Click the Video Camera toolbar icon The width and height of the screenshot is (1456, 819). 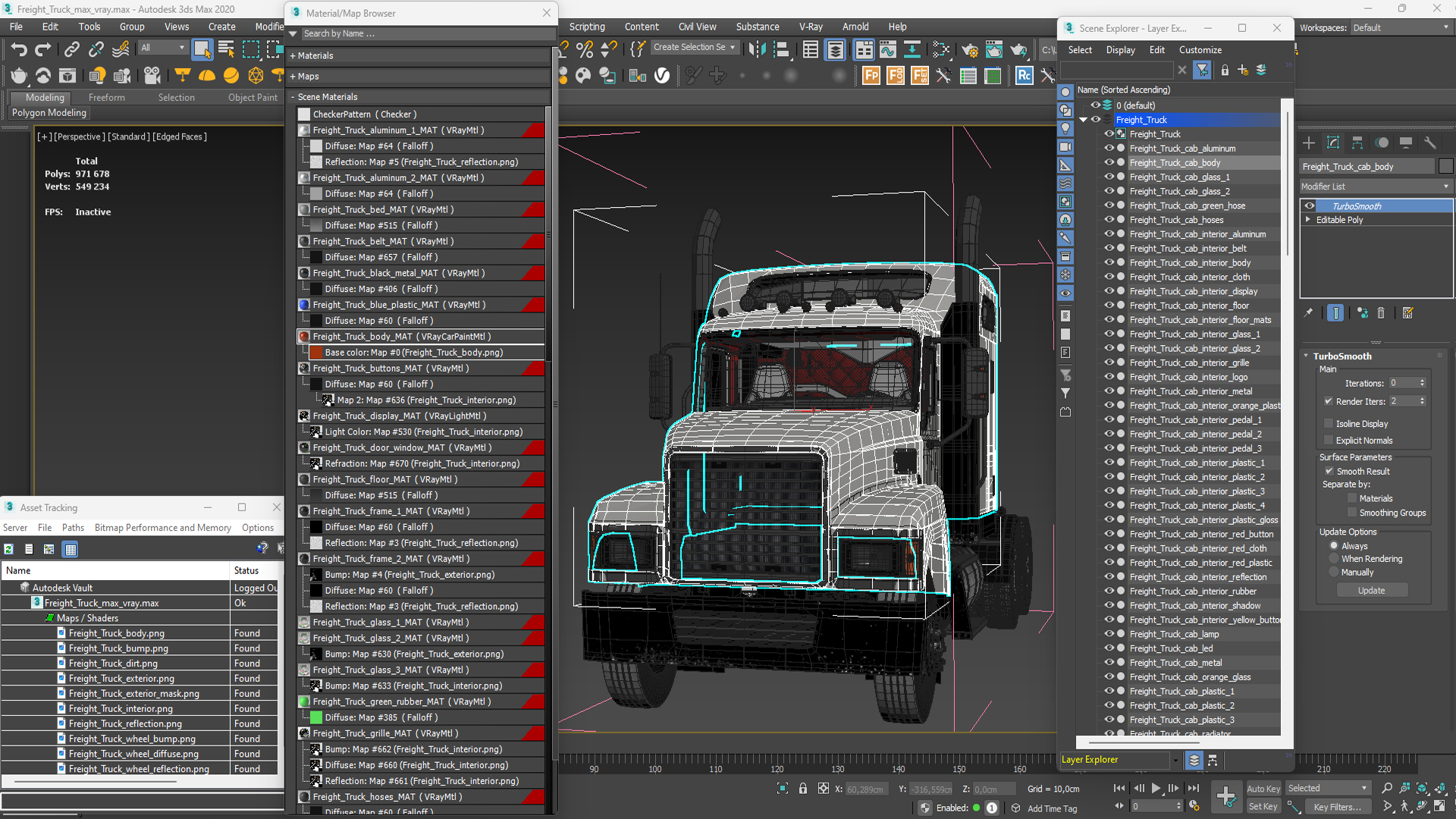(x=152, y=75)
